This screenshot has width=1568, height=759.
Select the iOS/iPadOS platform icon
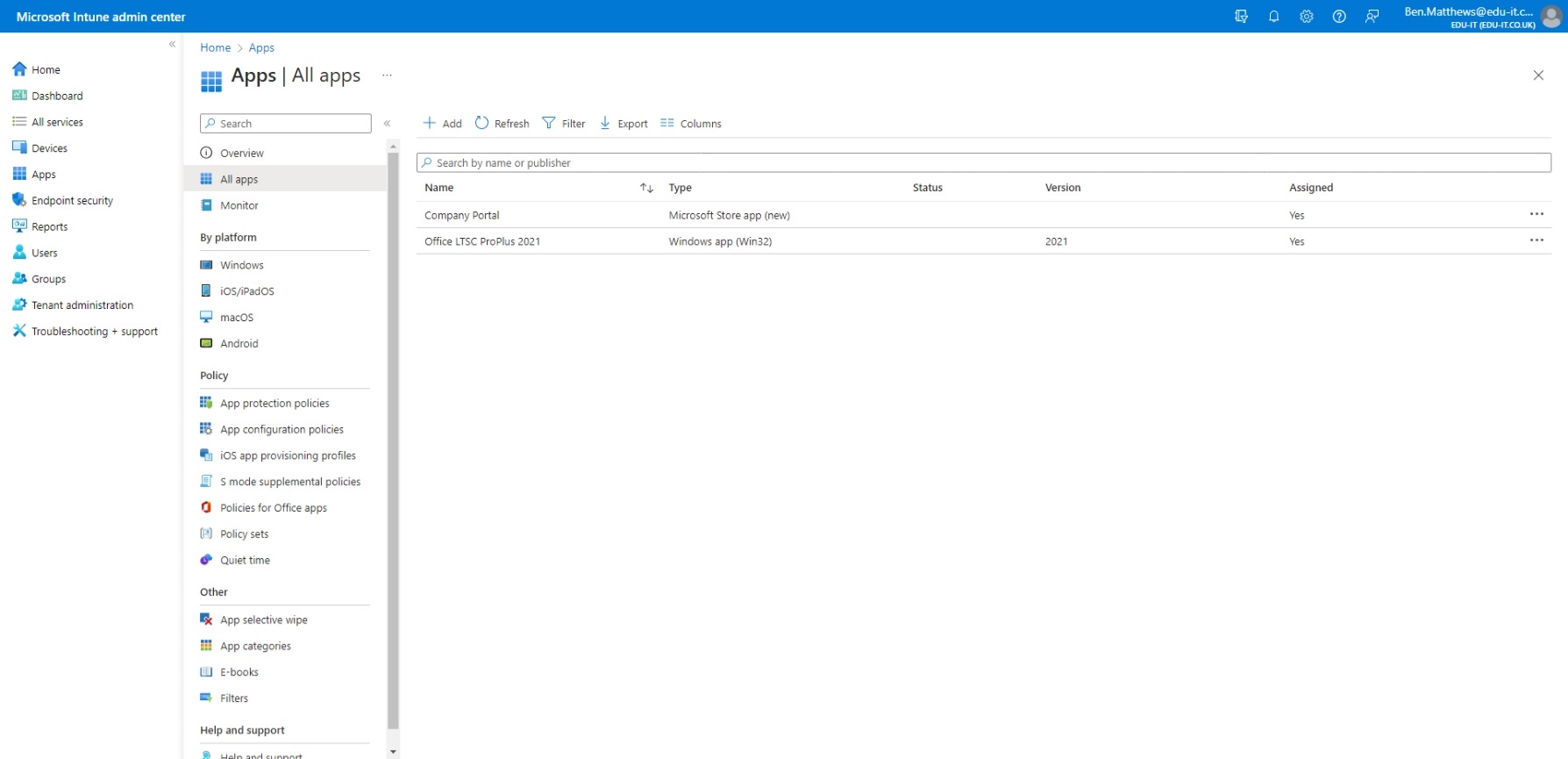pos(206,290)
